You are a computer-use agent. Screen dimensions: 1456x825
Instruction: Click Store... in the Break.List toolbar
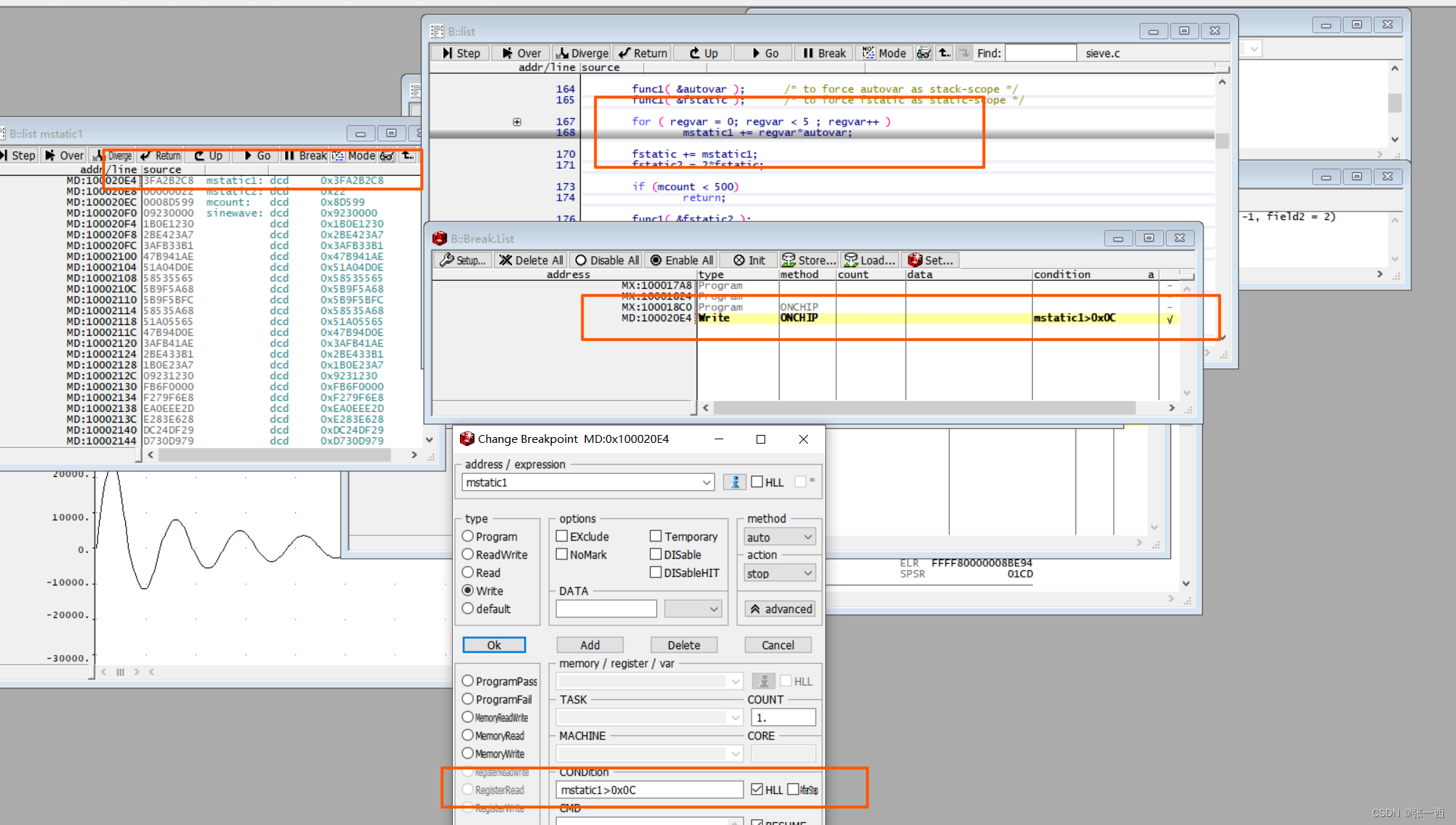coord(809,260)
